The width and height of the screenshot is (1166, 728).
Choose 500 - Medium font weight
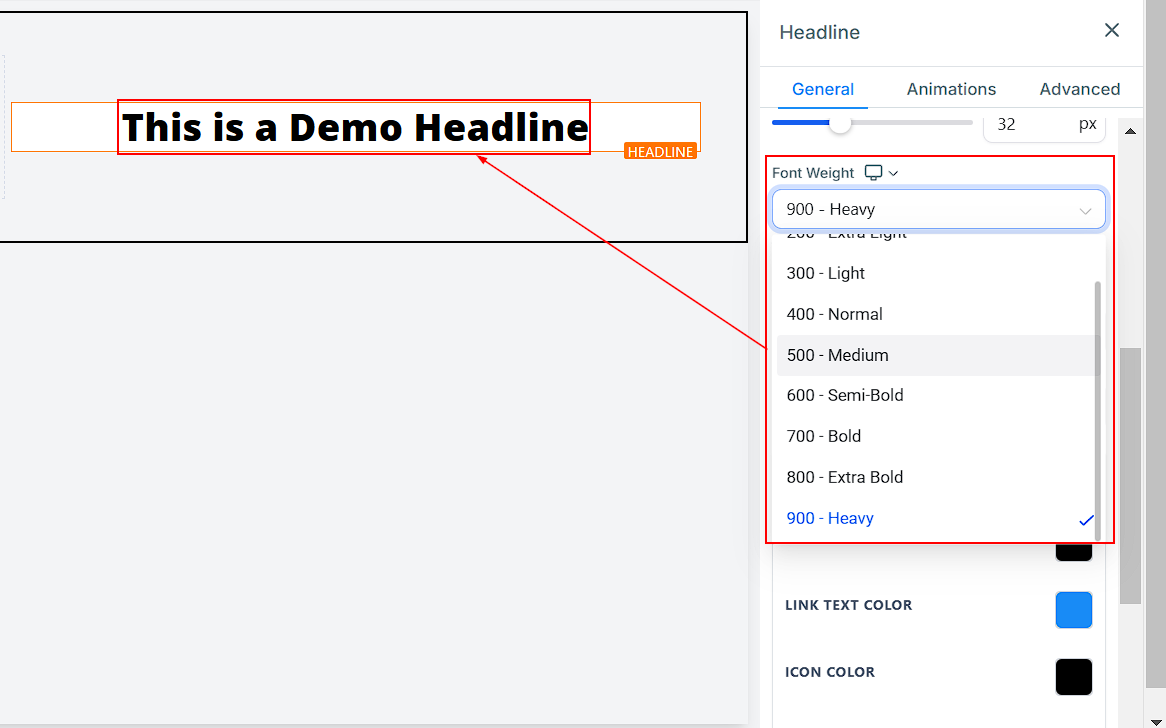coord(937,355)
